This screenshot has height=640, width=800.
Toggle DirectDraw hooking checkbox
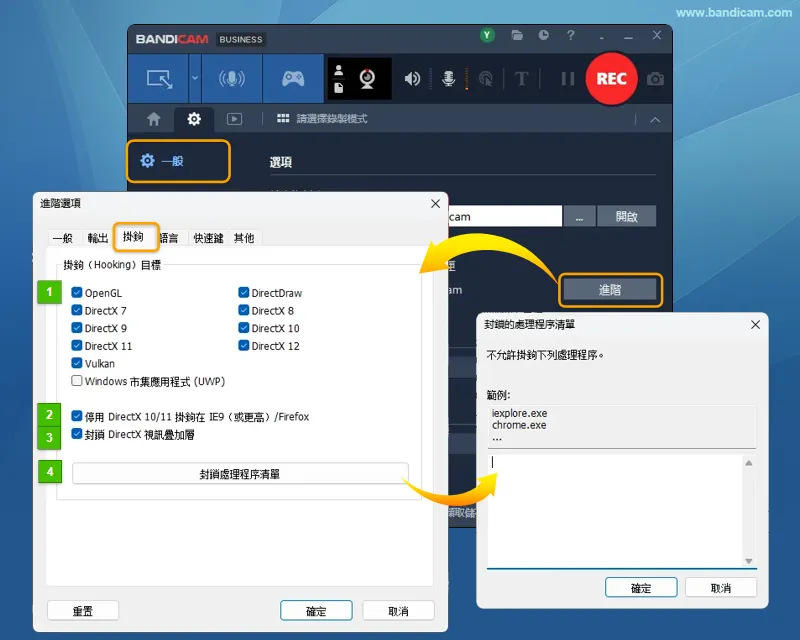pos(243,292)
